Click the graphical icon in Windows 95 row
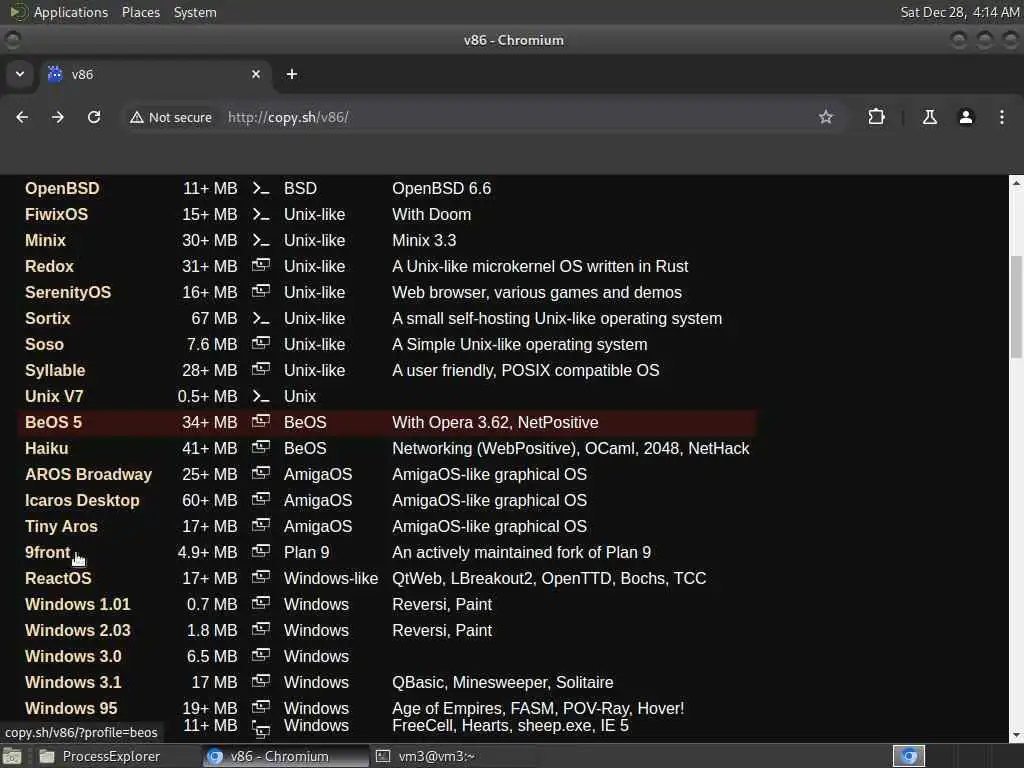The width and height of the screenshot is (1024, 768). [261, 708]
